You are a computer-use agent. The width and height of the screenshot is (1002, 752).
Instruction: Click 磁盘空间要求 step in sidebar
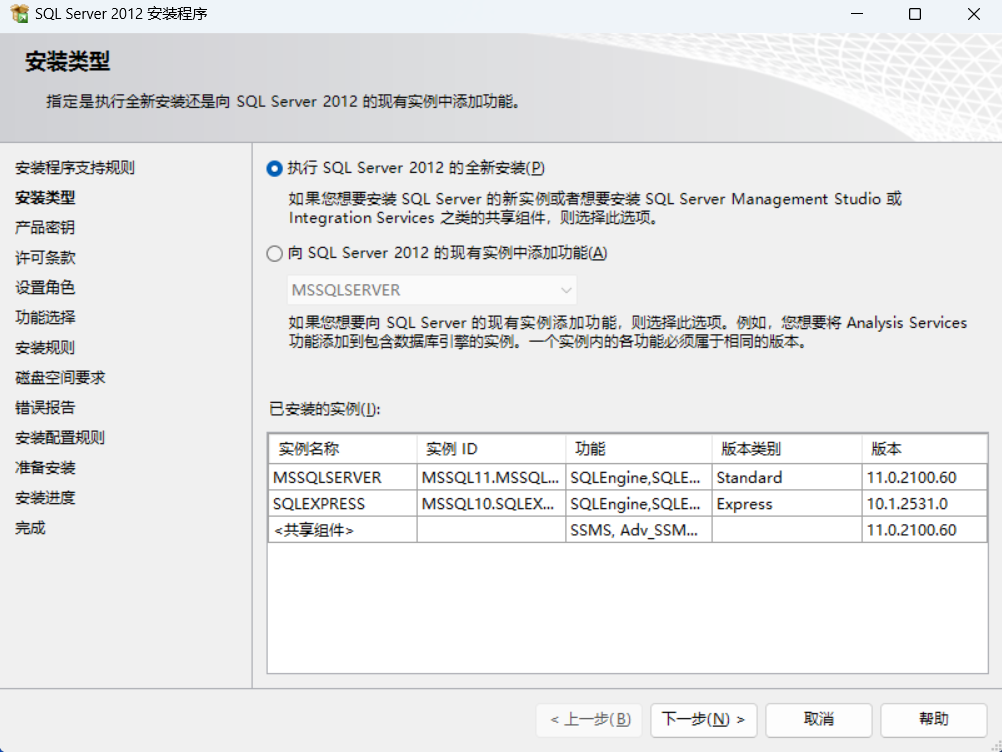click(x=60, y=378)
